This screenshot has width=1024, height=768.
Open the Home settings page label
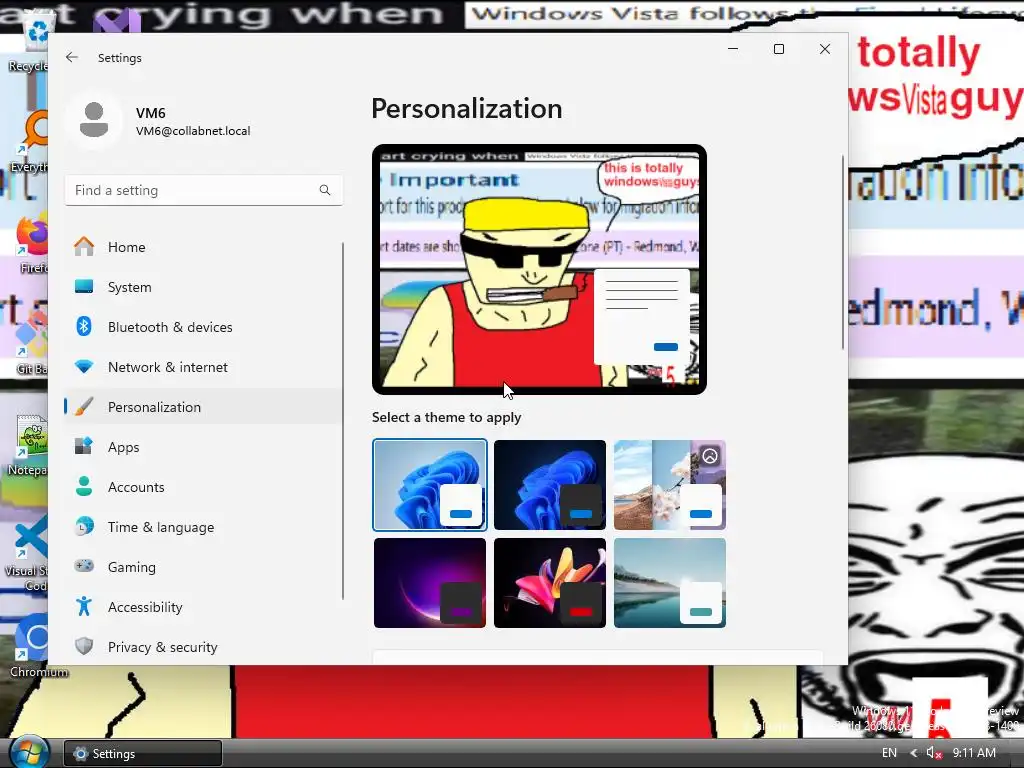pos(127,247)
